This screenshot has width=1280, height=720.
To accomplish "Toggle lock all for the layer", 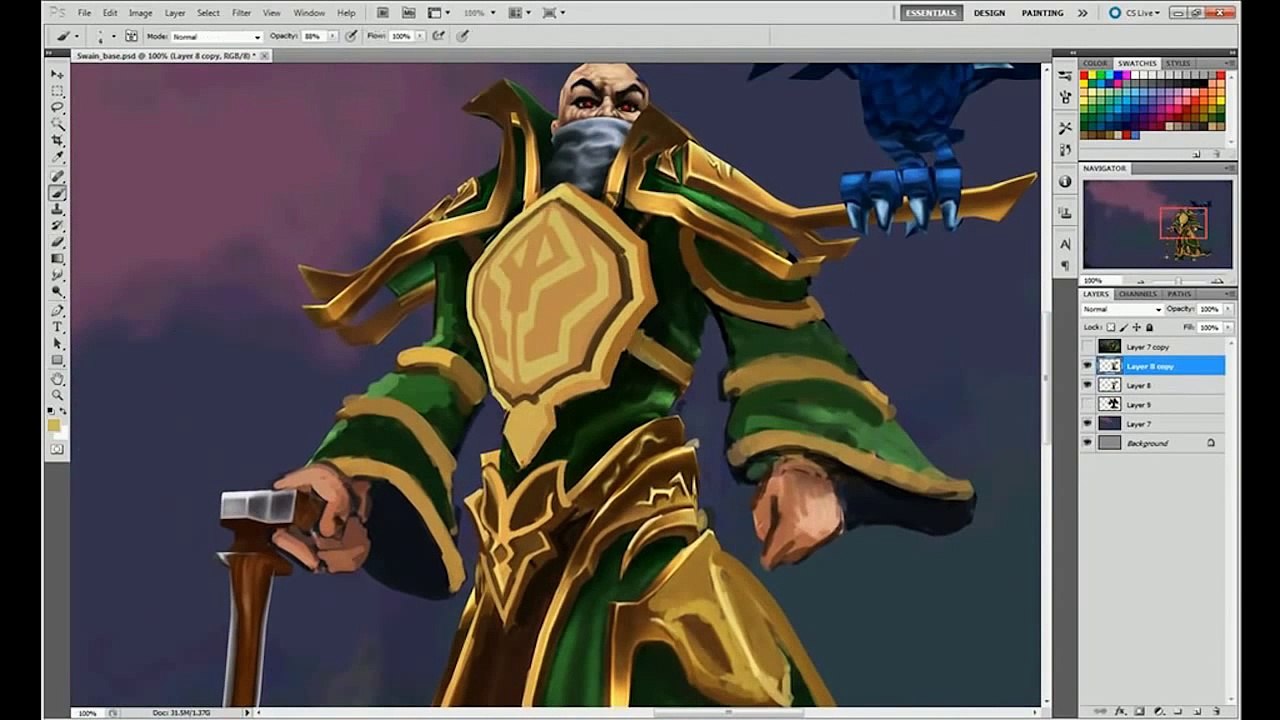I will coord(1149,327).
